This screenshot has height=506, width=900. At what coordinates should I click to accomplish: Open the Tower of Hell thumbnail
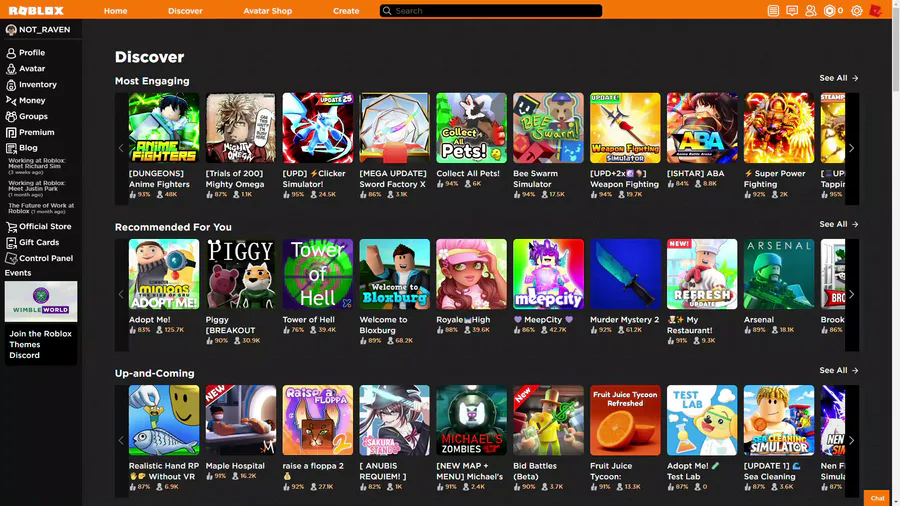click(x=318, y=274)
